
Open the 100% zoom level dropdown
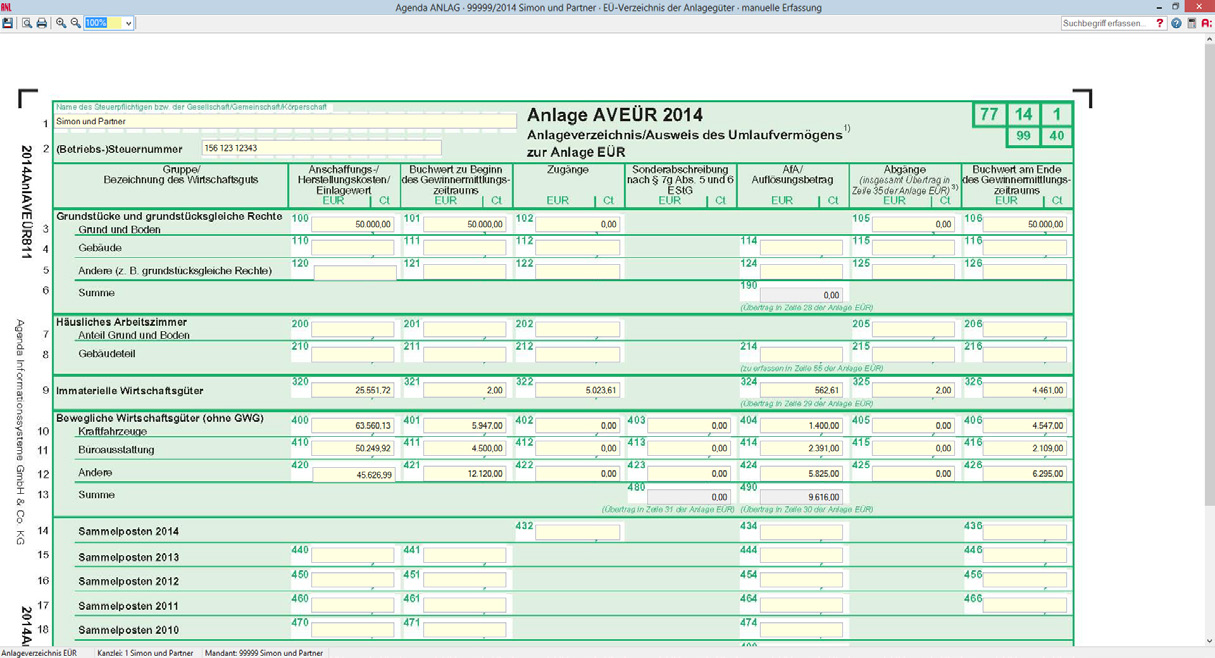point(128,23)
